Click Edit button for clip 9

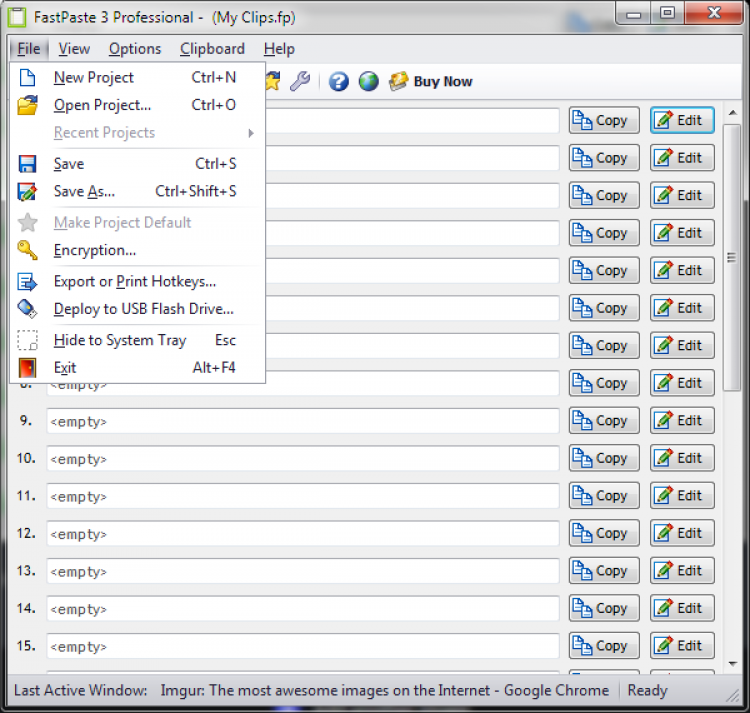(x=682, y=420)
